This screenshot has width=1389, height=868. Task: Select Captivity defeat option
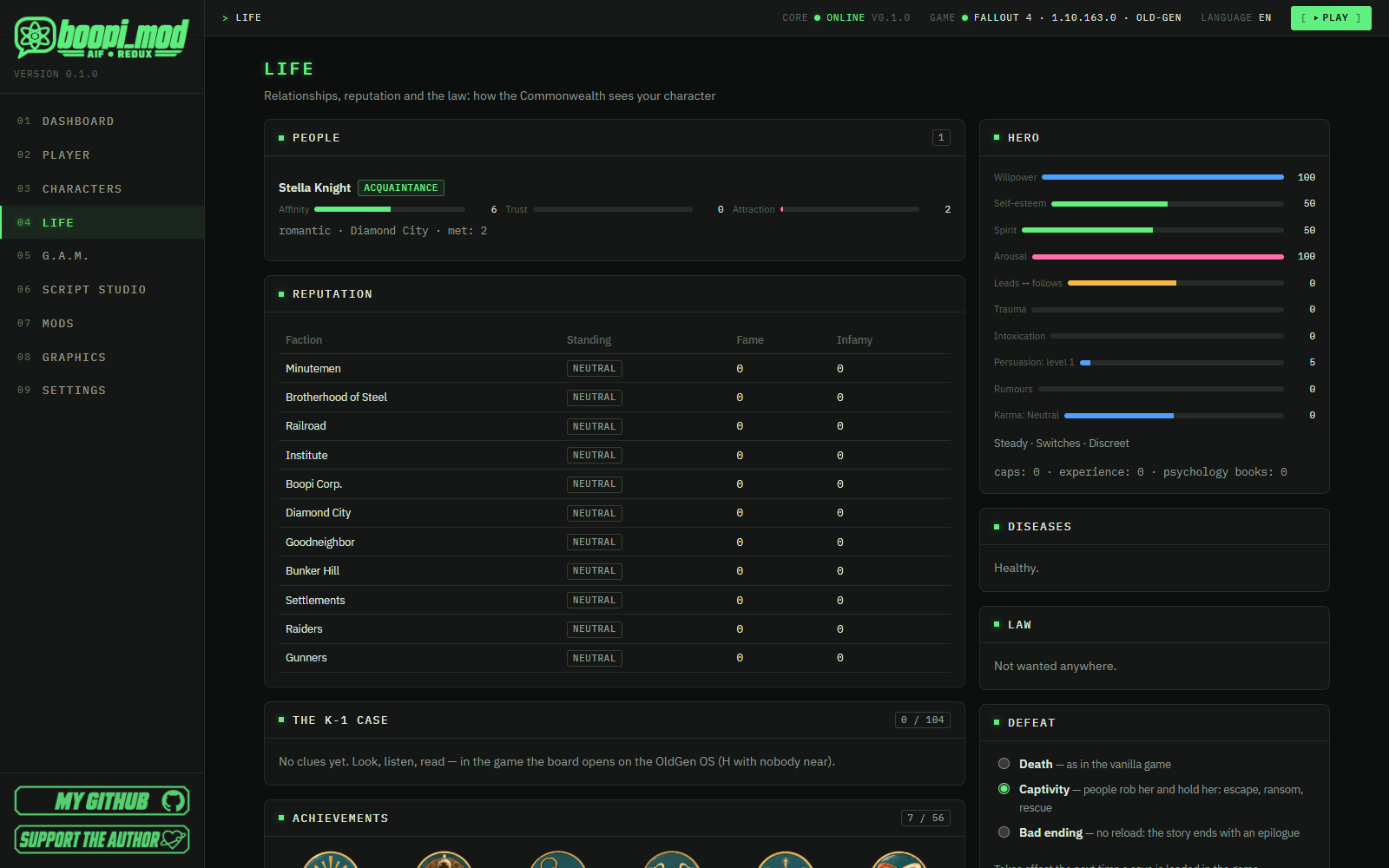(1004, 789)
